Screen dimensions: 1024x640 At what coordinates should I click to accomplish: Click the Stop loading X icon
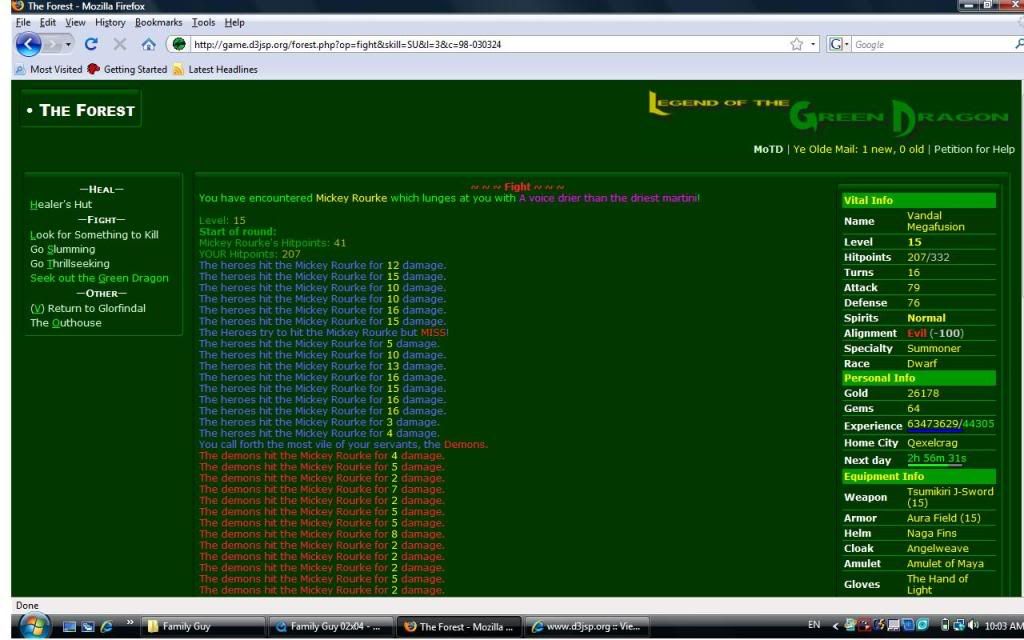tap(119, 44)
